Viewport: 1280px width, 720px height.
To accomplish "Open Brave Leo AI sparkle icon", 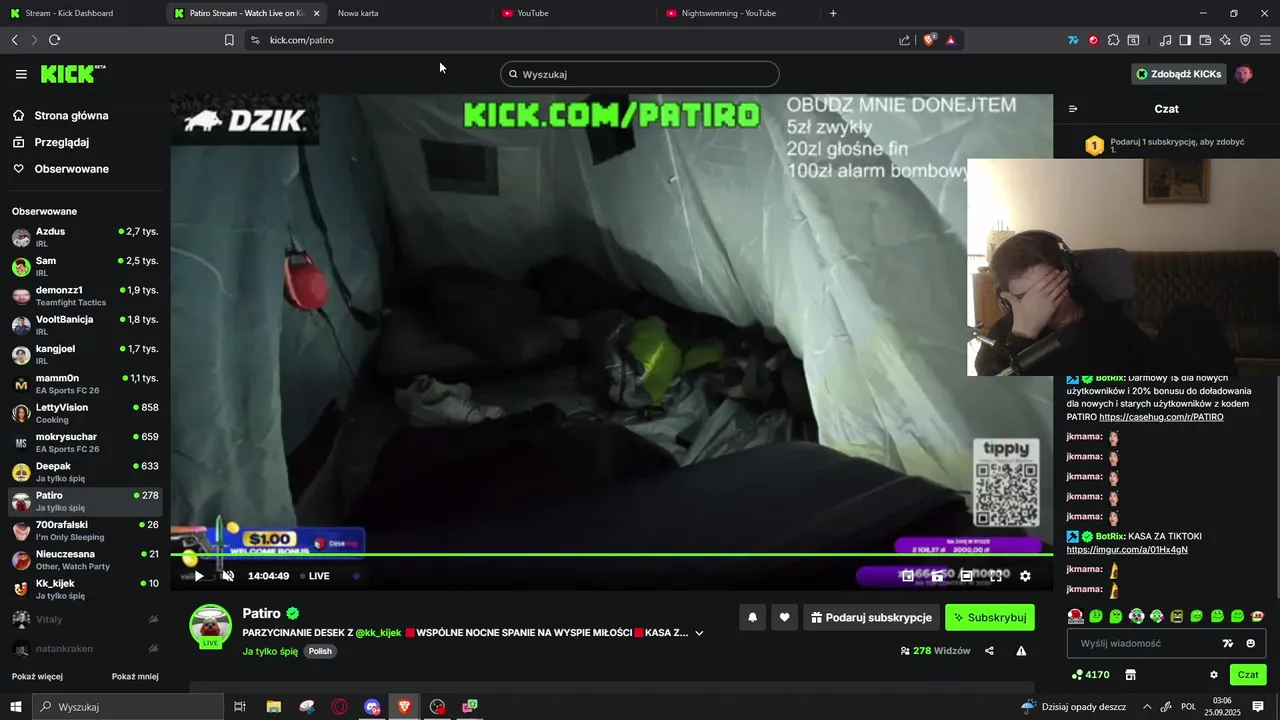I will point(1225,40).
